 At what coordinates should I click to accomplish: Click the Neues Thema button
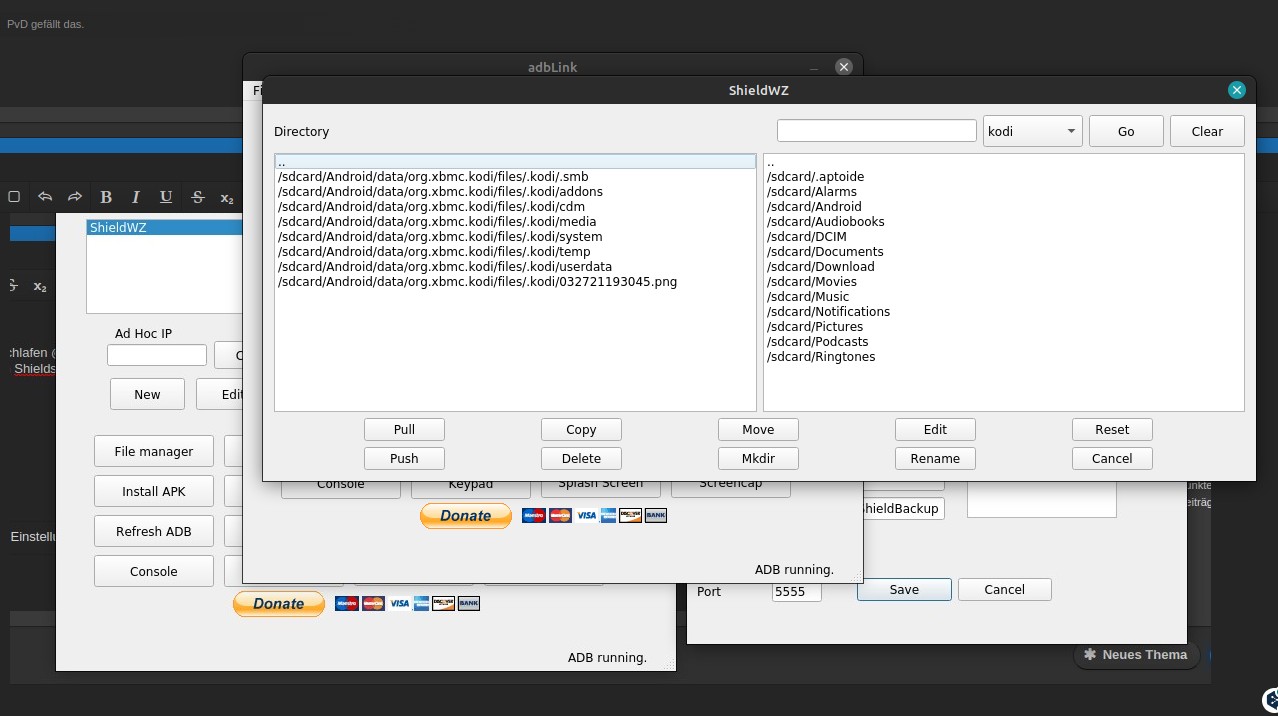[1135, 655]
